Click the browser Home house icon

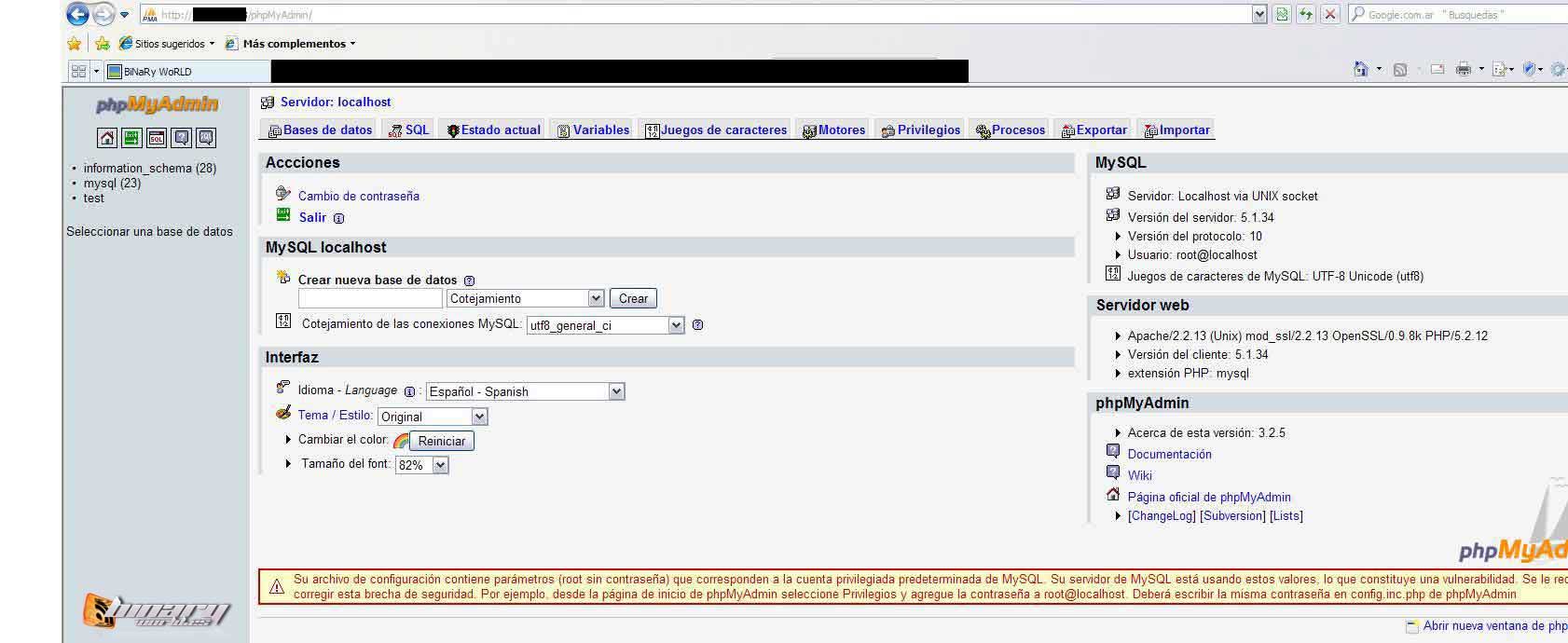(x=1361, y=69)
